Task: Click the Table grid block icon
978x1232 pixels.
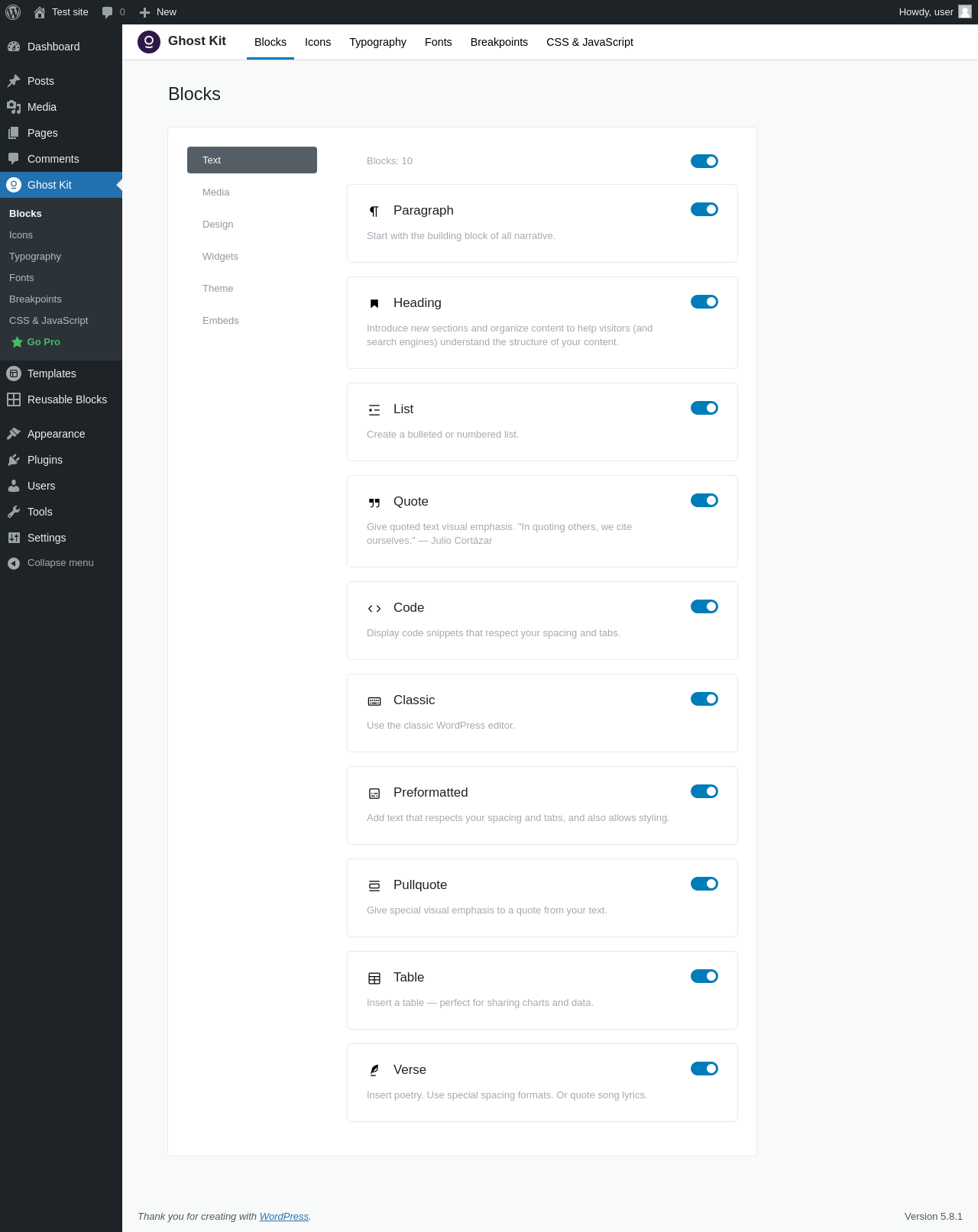Action: tap(374, 978)
